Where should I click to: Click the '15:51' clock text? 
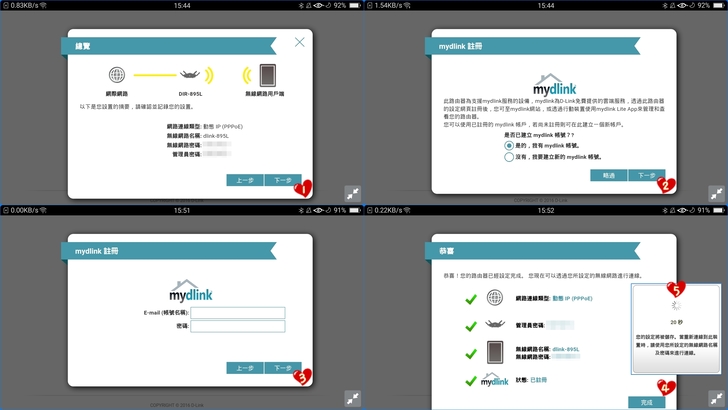(182, 210)
